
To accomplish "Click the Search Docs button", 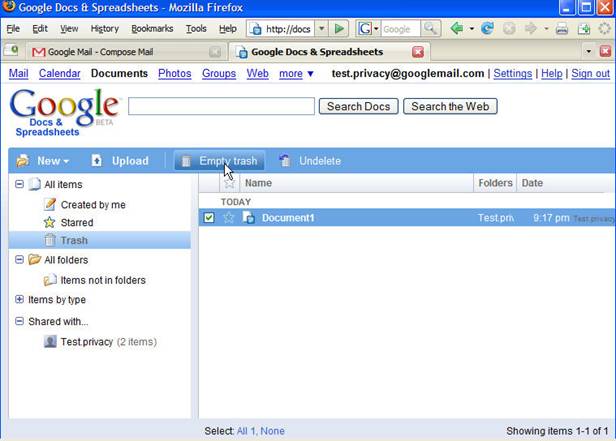I will pyautogui.click(x=358, y=106).
